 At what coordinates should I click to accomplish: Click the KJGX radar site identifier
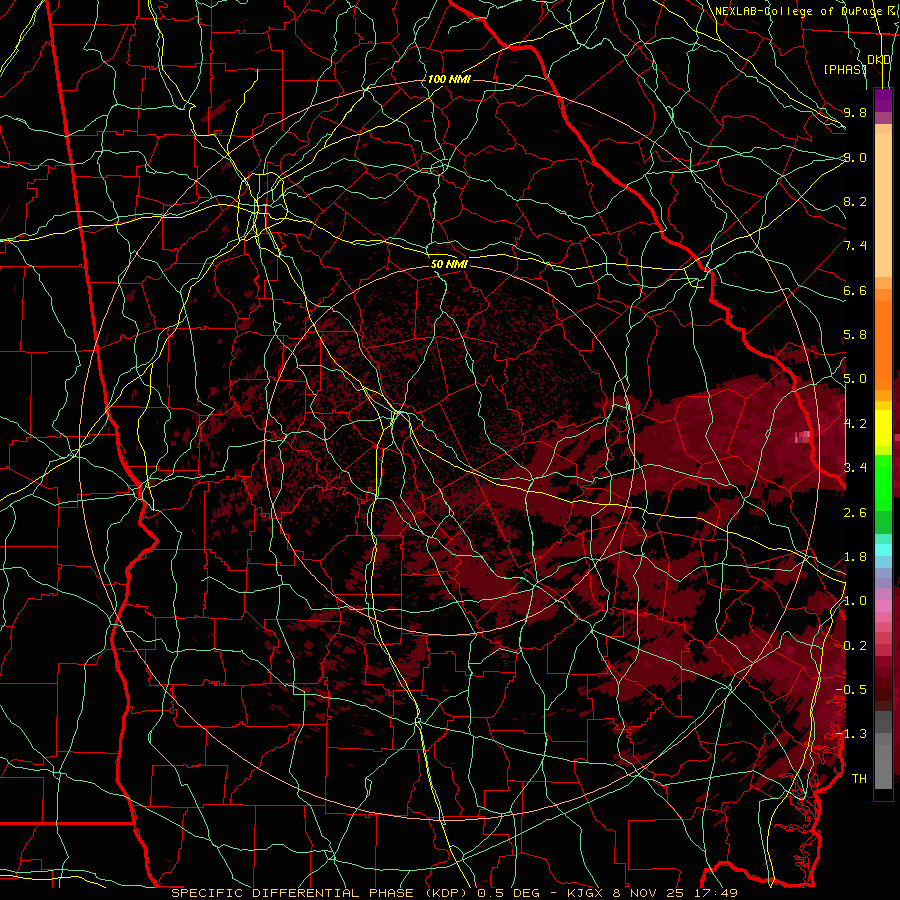click(586, 893)
